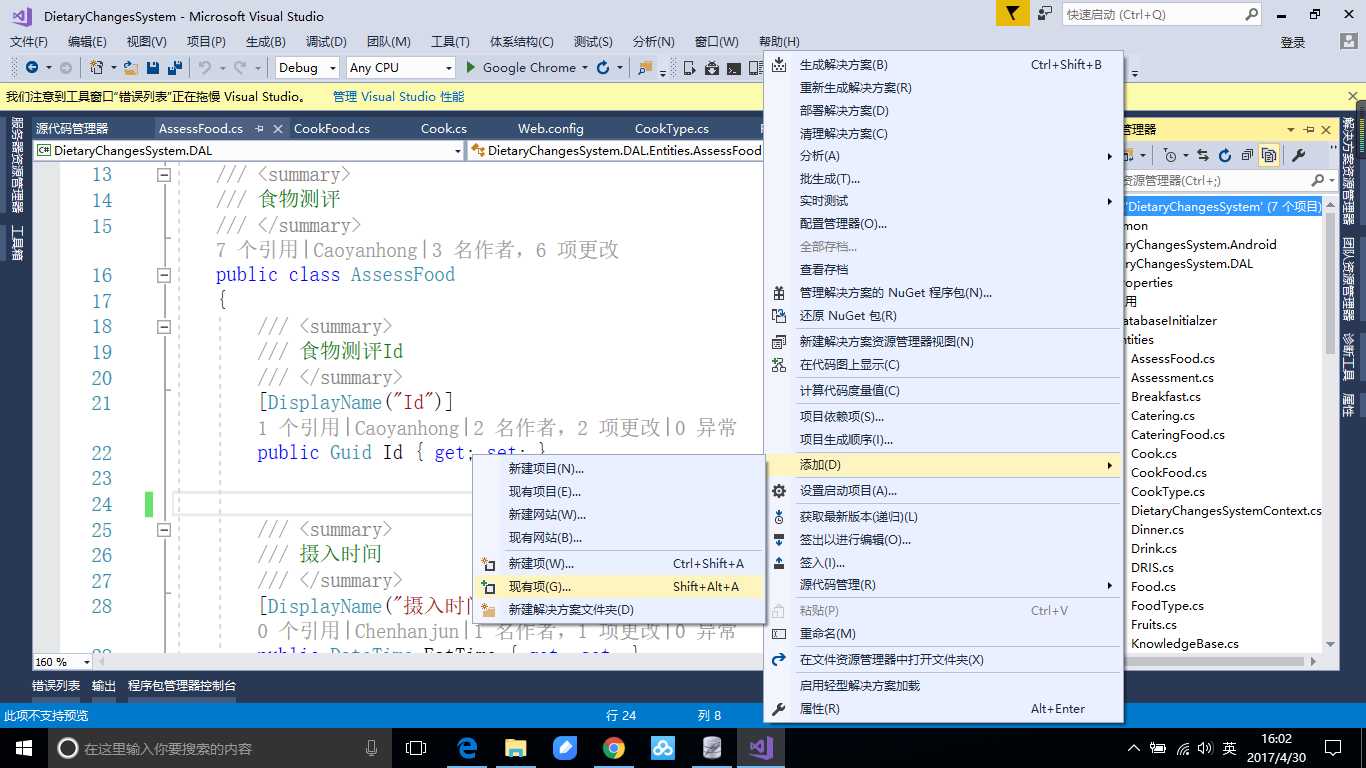
Task: Click Sync with Active Document icon
Action: click(1202, 155)
